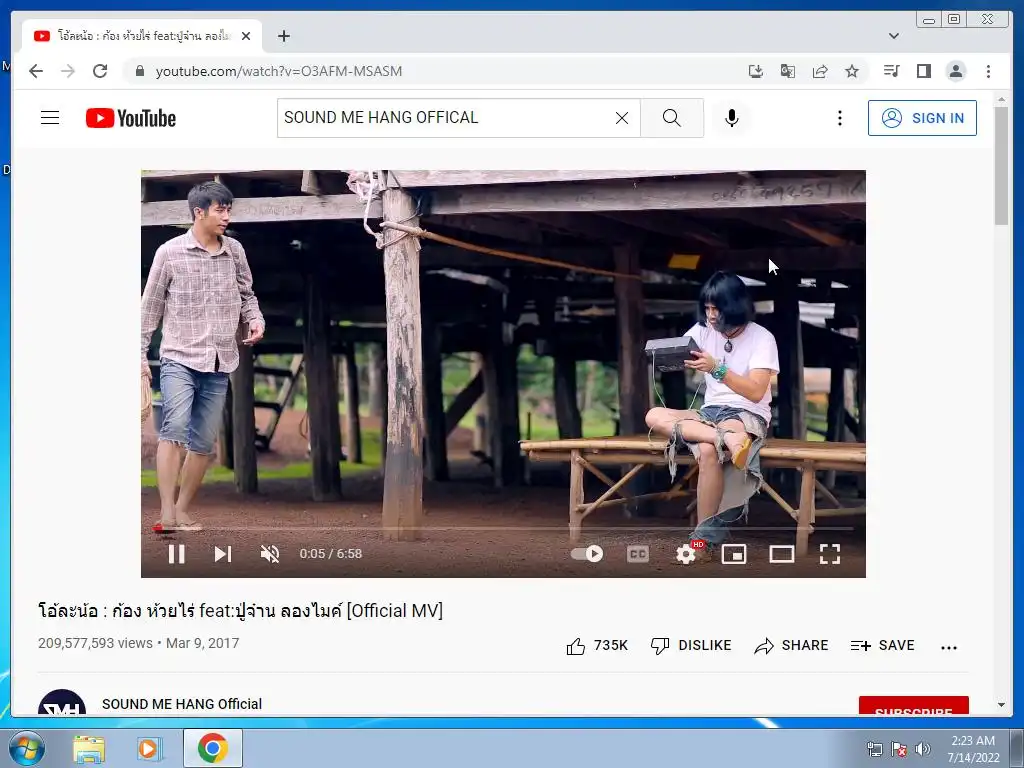Go to the YouTube home logo
The height and width of the screenshot is (768, 1024).
point(131,118)
